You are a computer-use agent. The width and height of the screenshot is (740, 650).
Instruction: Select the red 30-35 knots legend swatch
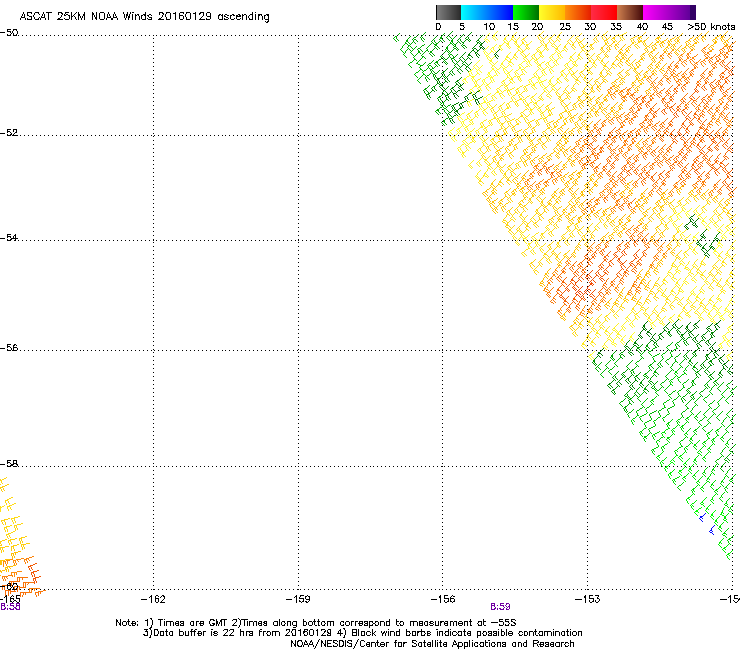(x=604, y=12)
